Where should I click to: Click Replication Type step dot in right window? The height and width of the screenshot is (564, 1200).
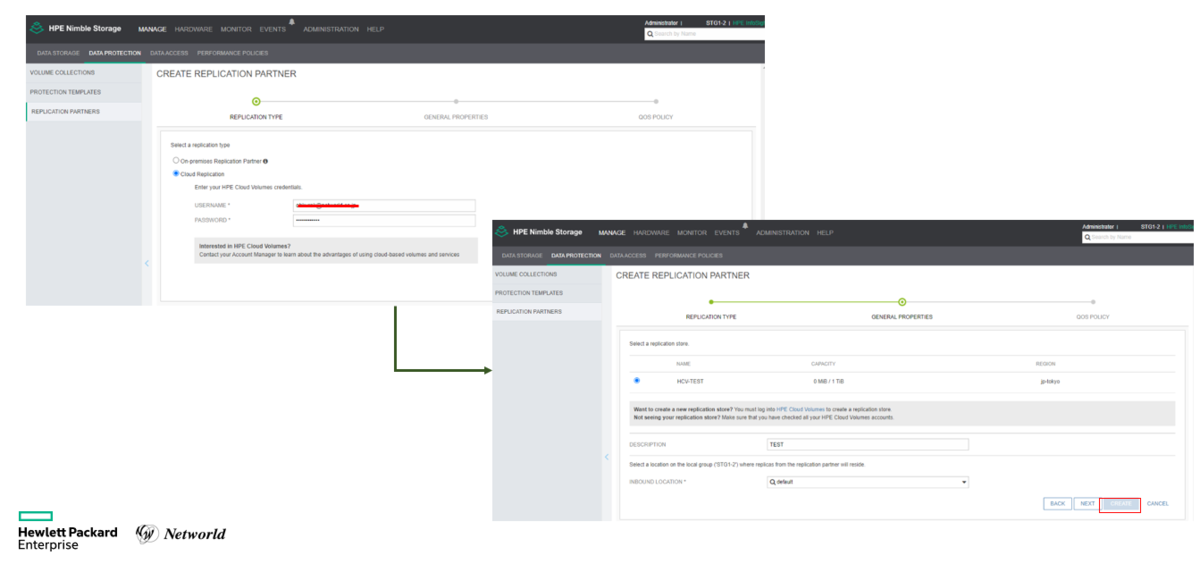(x=711, y=301)
